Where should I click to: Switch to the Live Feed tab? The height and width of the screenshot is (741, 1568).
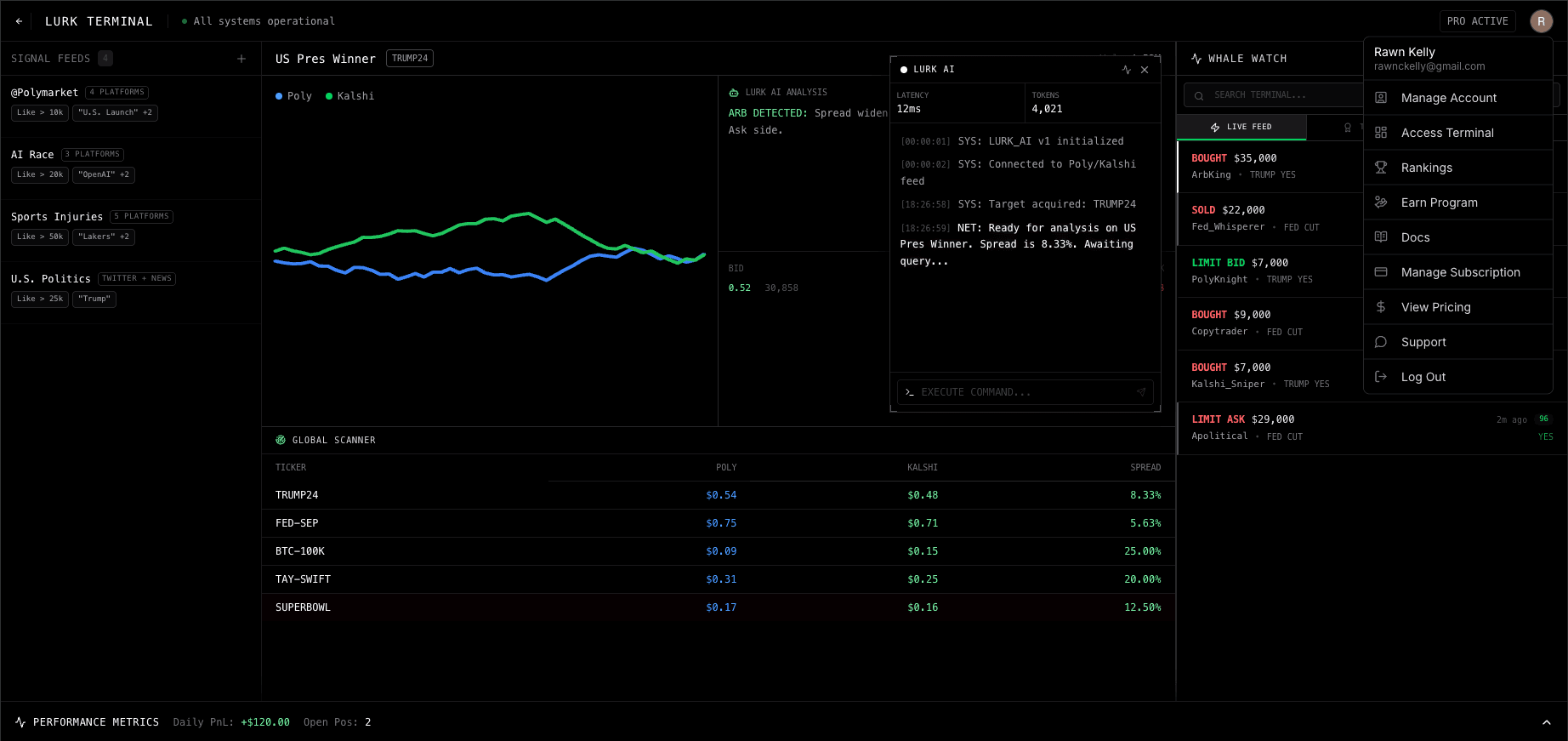1241,127
